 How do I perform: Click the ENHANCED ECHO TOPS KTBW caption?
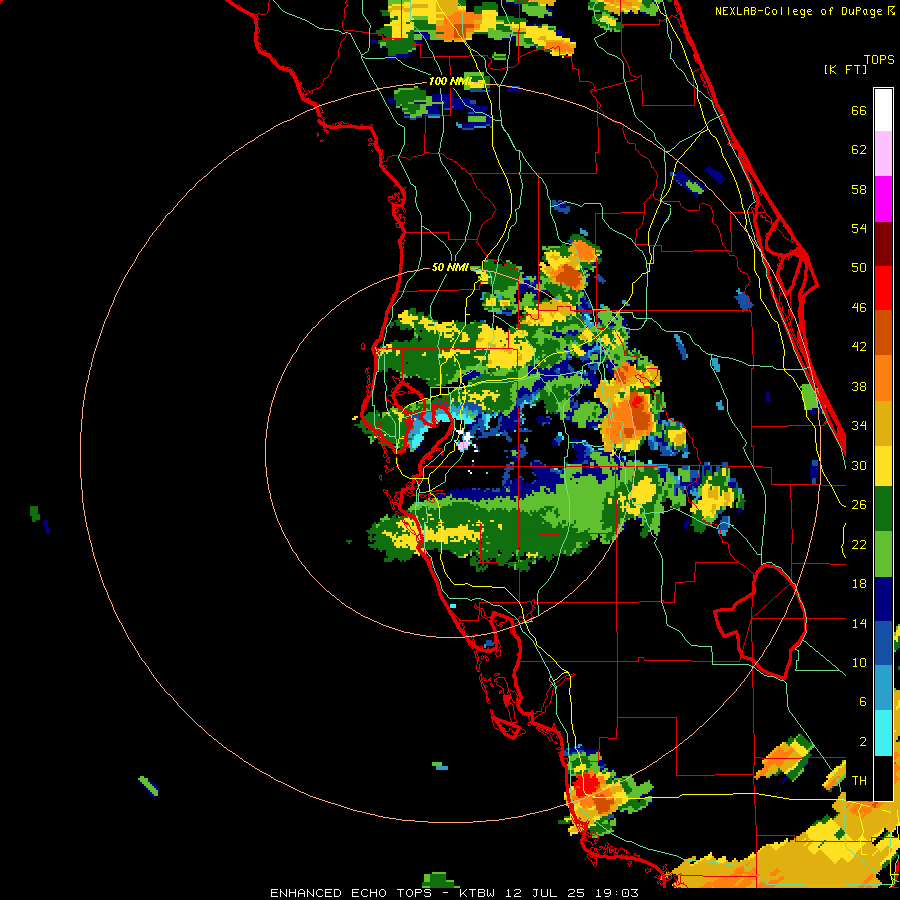point(453,893)
